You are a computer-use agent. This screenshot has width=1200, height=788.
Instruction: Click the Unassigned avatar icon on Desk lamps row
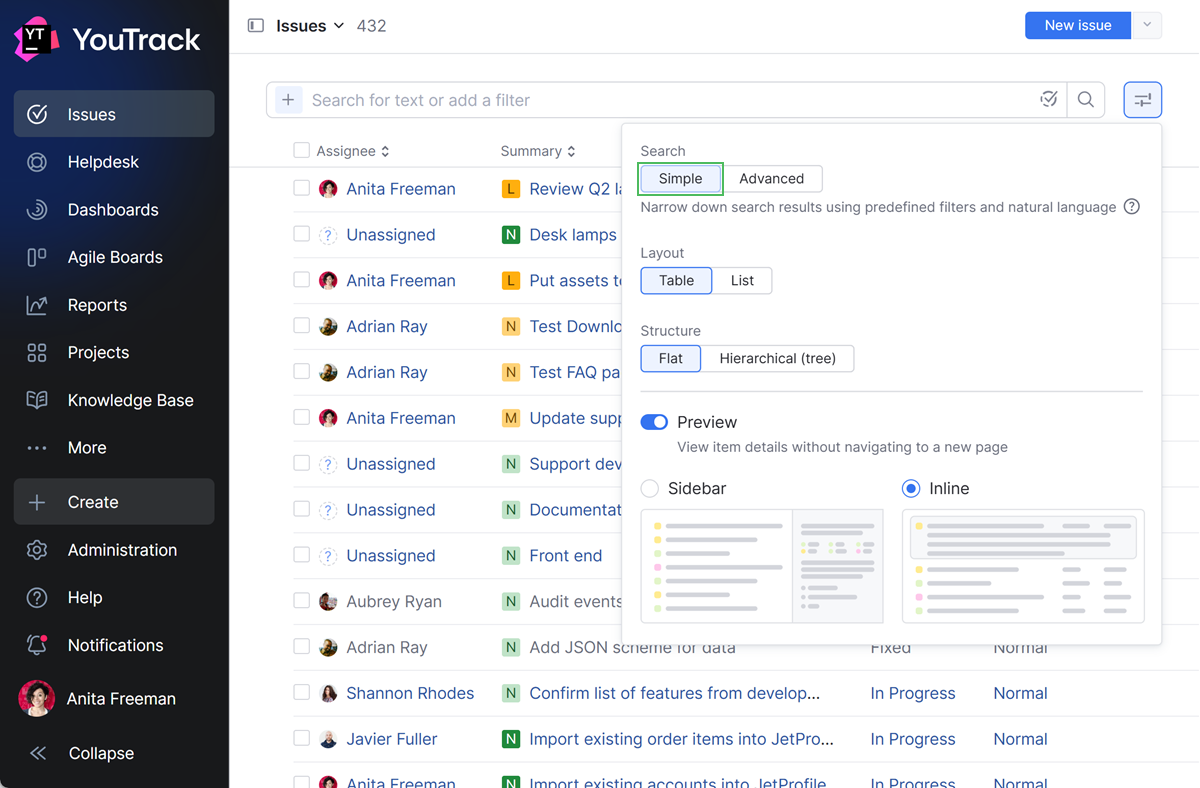328,235
